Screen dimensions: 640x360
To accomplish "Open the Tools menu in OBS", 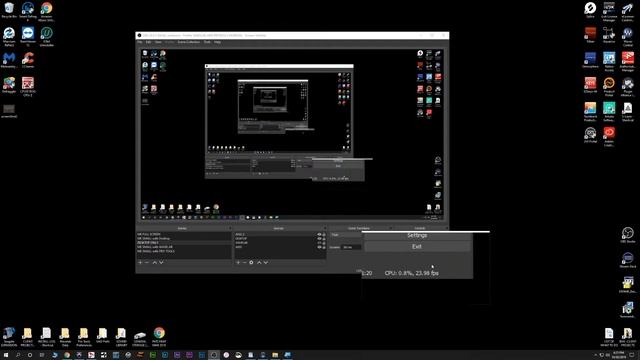I will pos(207,42).
